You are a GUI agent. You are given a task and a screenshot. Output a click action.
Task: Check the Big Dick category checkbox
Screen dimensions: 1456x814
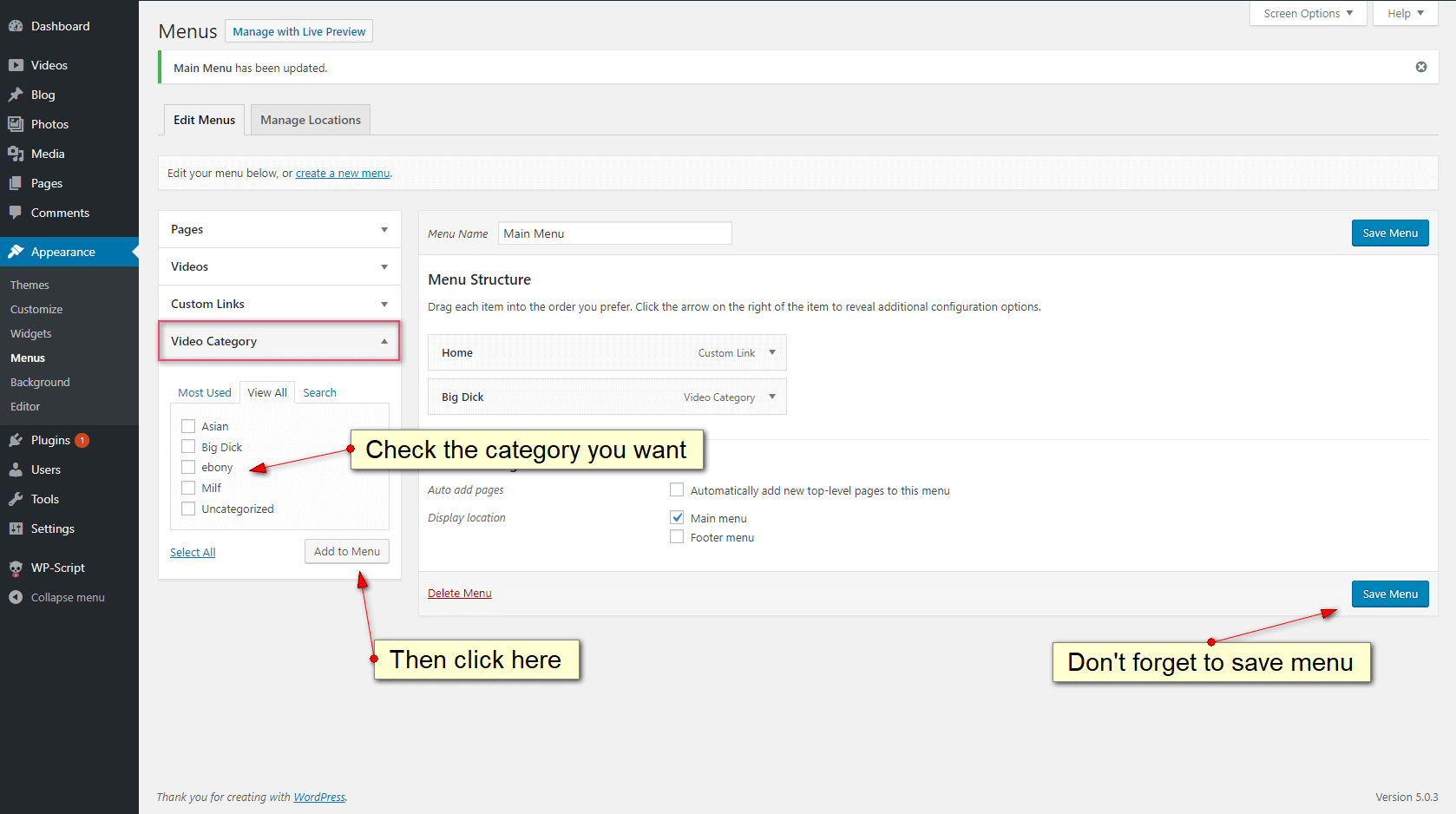(x=188, y=447)
